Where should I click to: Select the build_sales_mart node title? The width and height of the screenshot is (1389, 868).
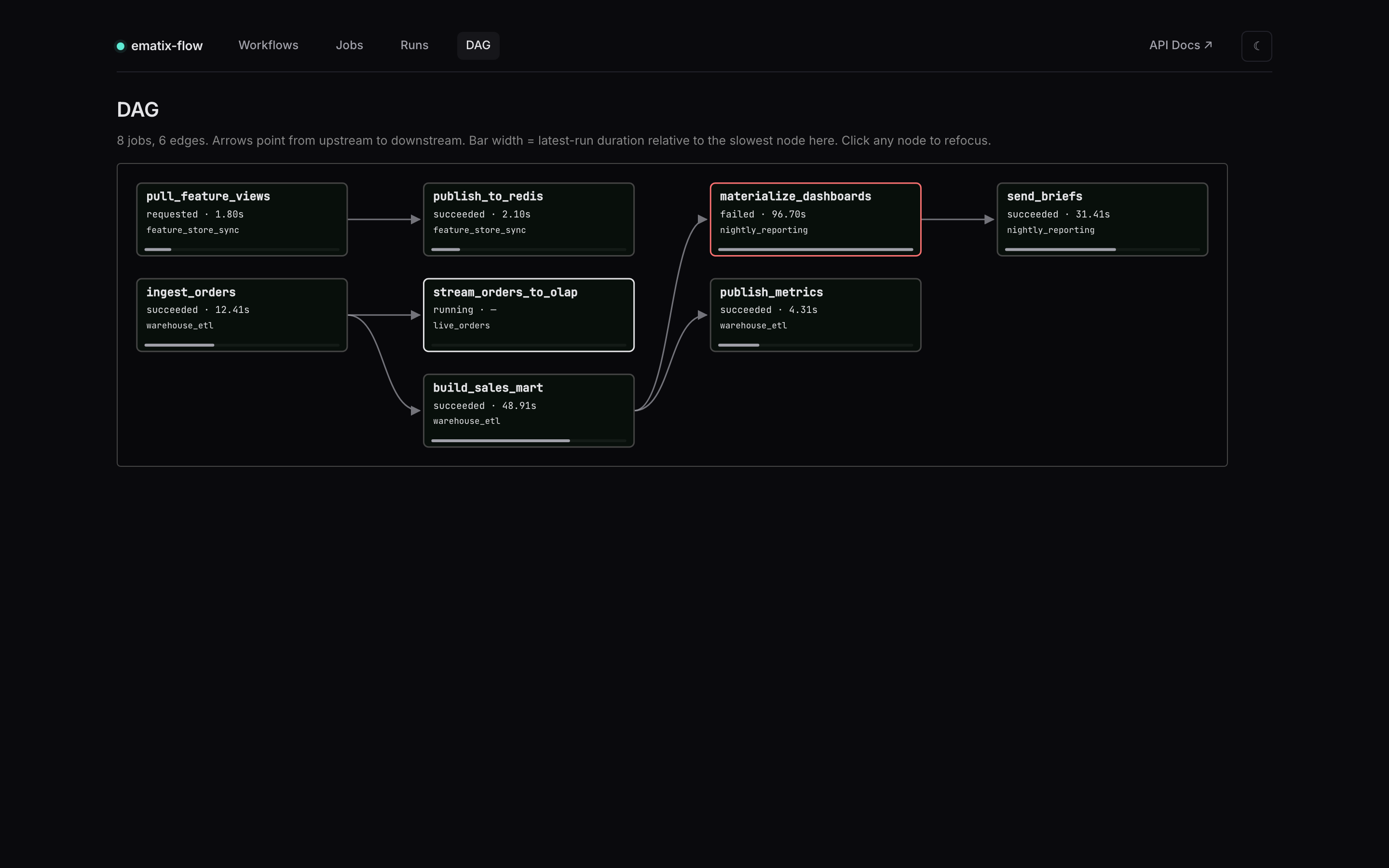coord(488,388)
